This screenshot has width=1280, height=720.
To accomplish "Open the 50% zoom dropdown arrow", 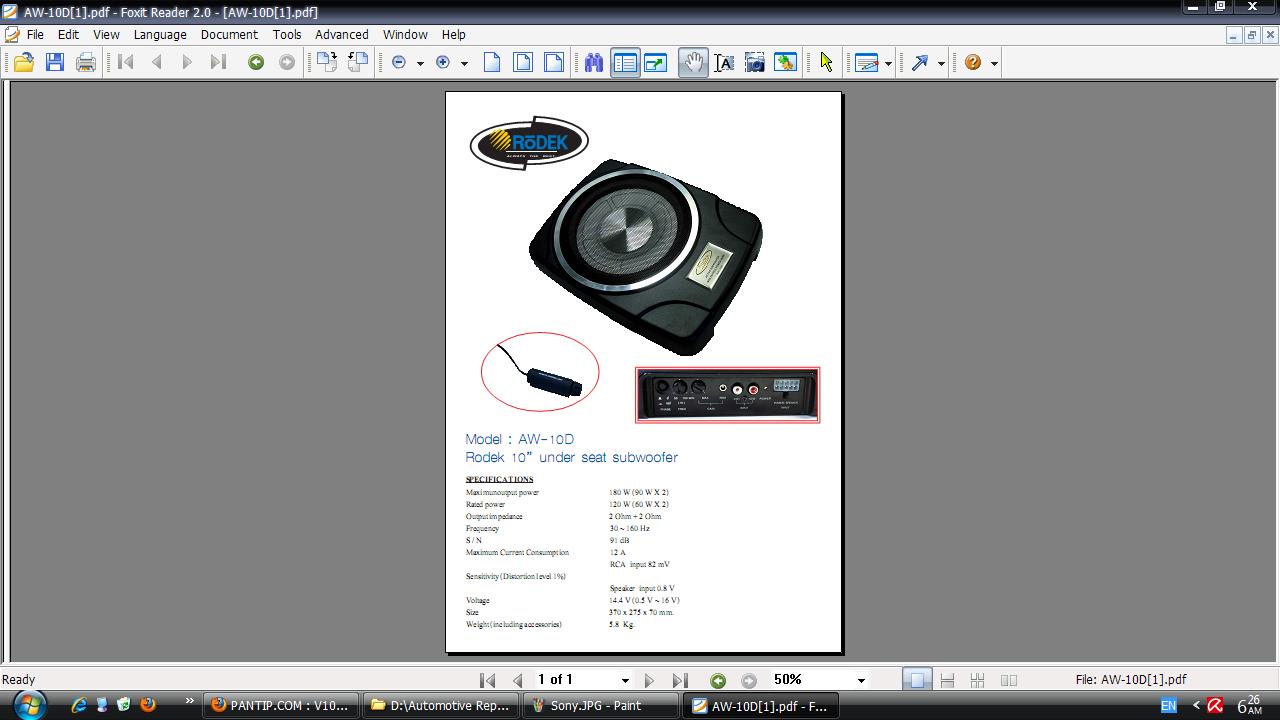I will (861, 681).
